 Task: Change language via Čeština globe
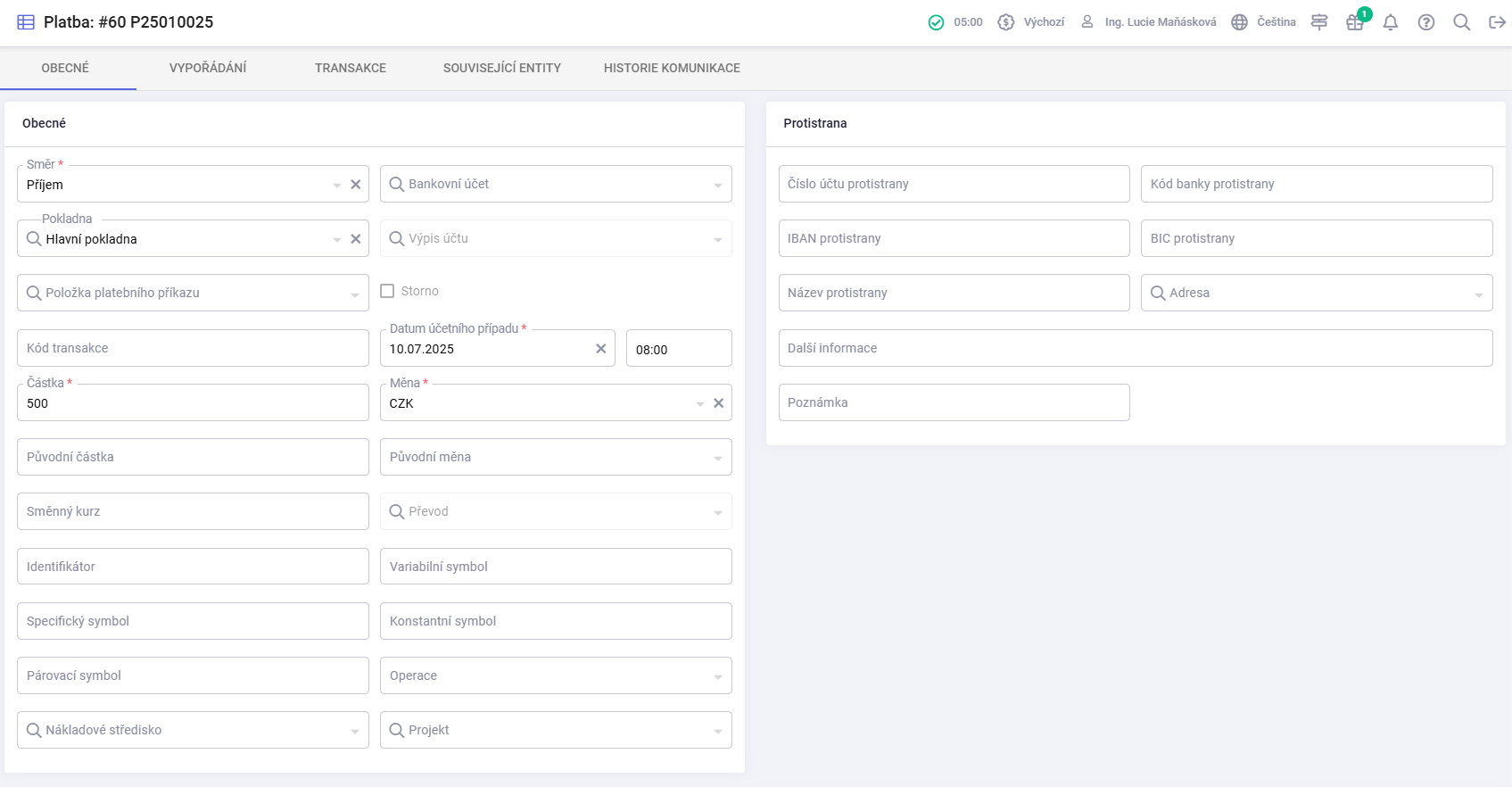click(1263, 22)
